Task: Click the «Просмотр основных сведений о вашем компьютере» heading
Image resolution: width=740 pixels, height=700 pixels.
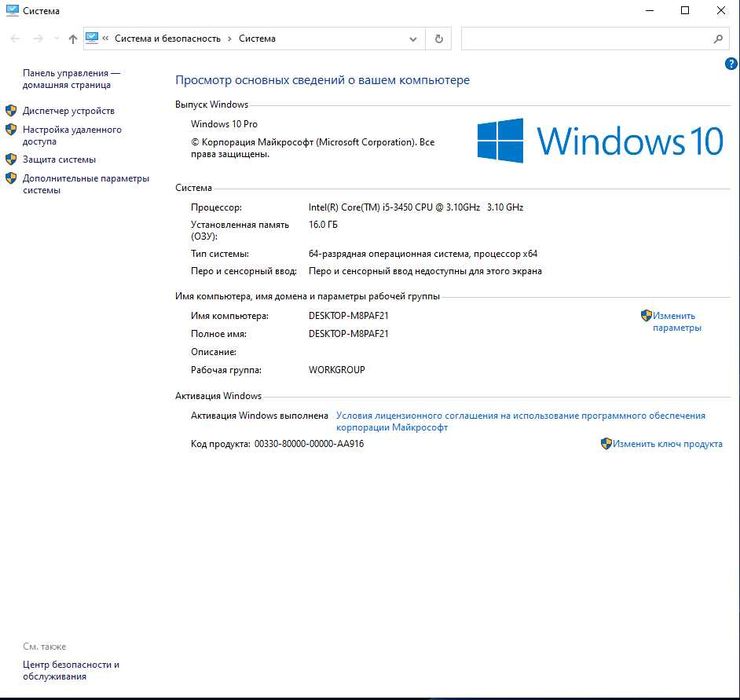Action: [x=322, y=80]
